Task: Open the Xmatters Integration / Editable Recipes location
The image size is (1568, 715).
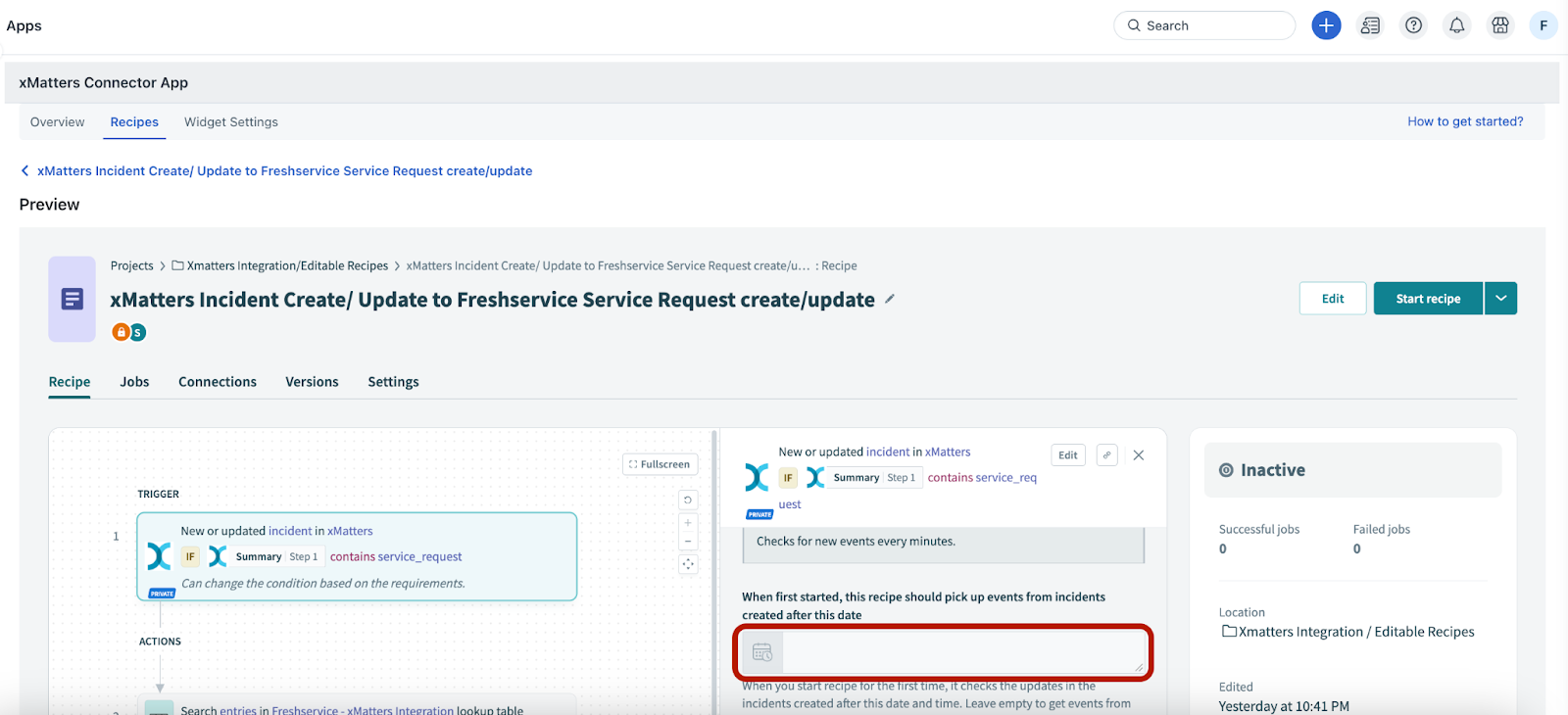Action: click(x=1348, y=632)
